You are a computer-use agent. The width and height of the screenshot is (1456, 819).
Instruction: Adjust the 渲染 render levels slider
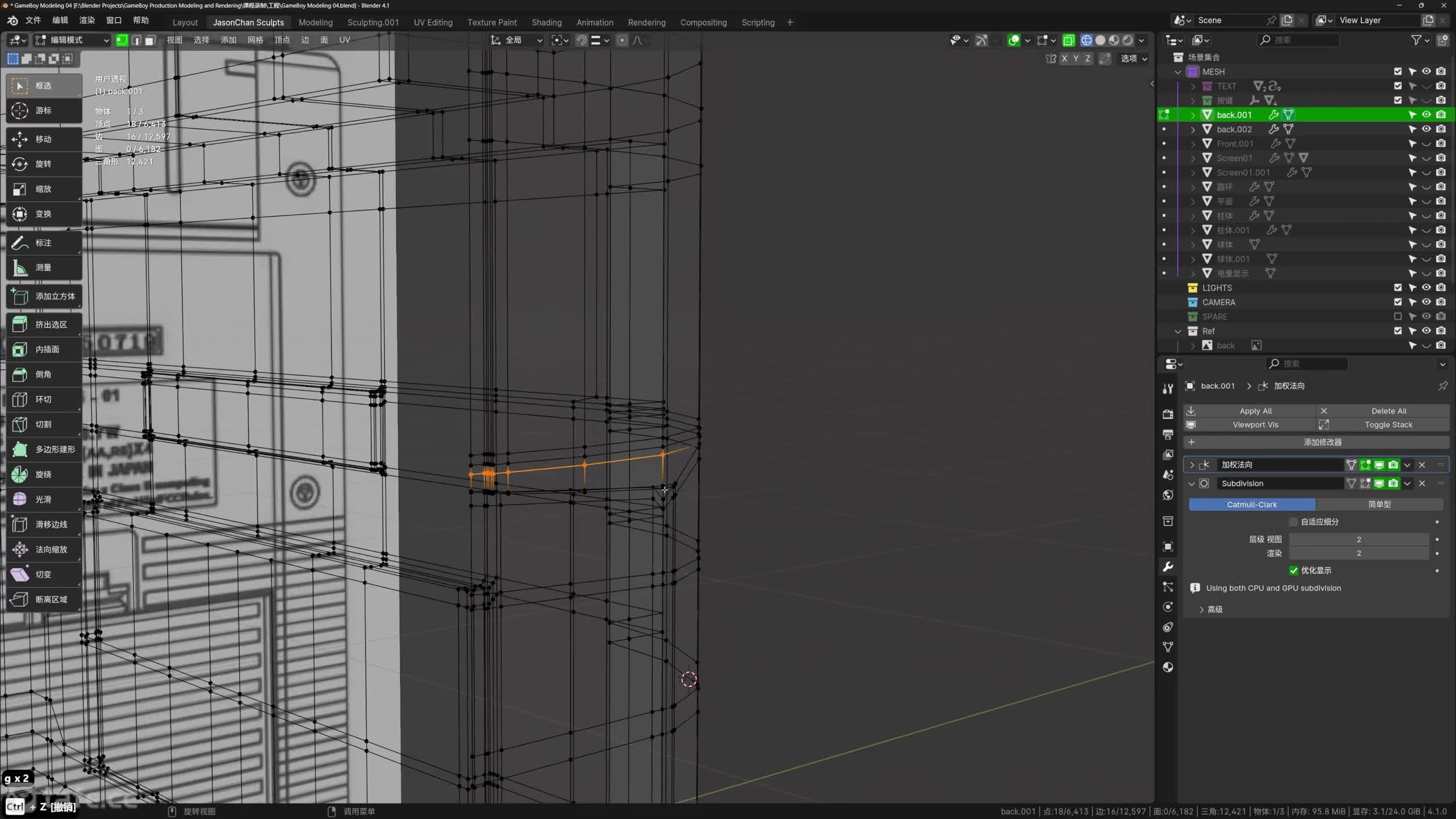1359,553
